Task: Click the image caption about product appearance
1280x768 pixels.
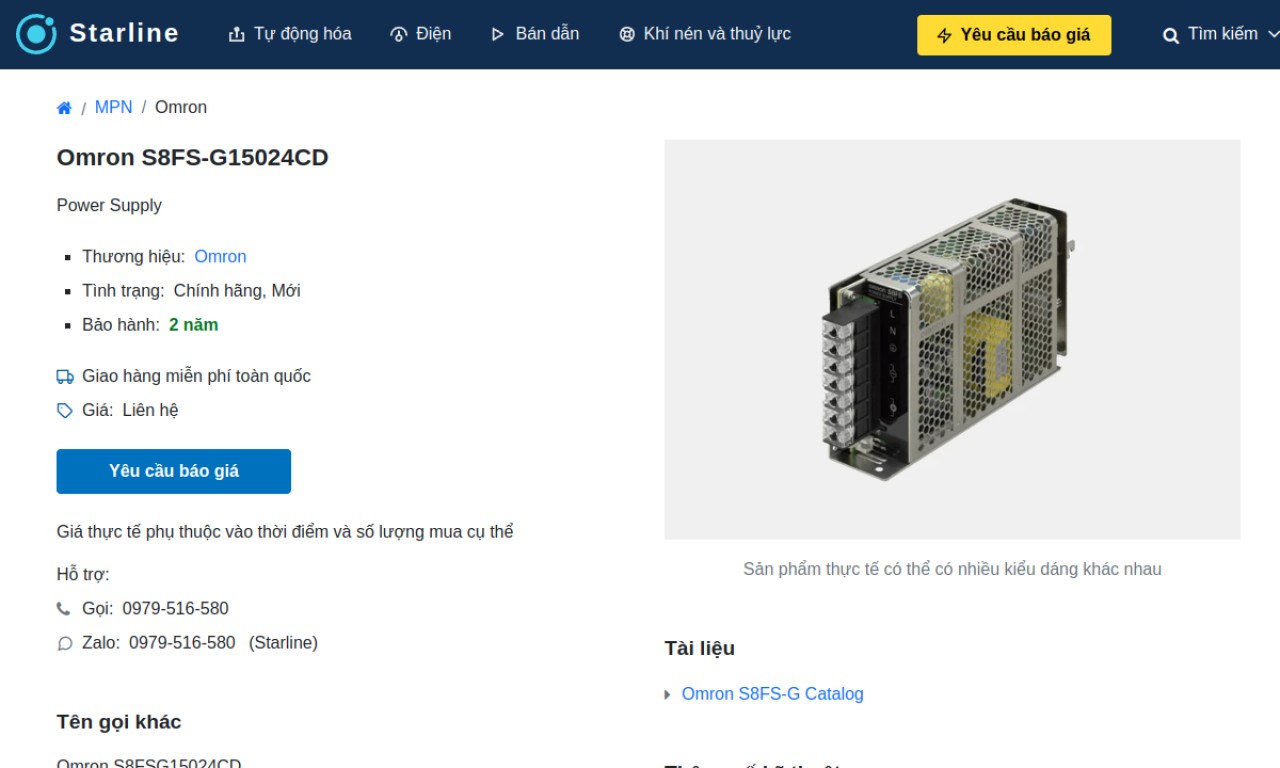Action: point(952,569)
